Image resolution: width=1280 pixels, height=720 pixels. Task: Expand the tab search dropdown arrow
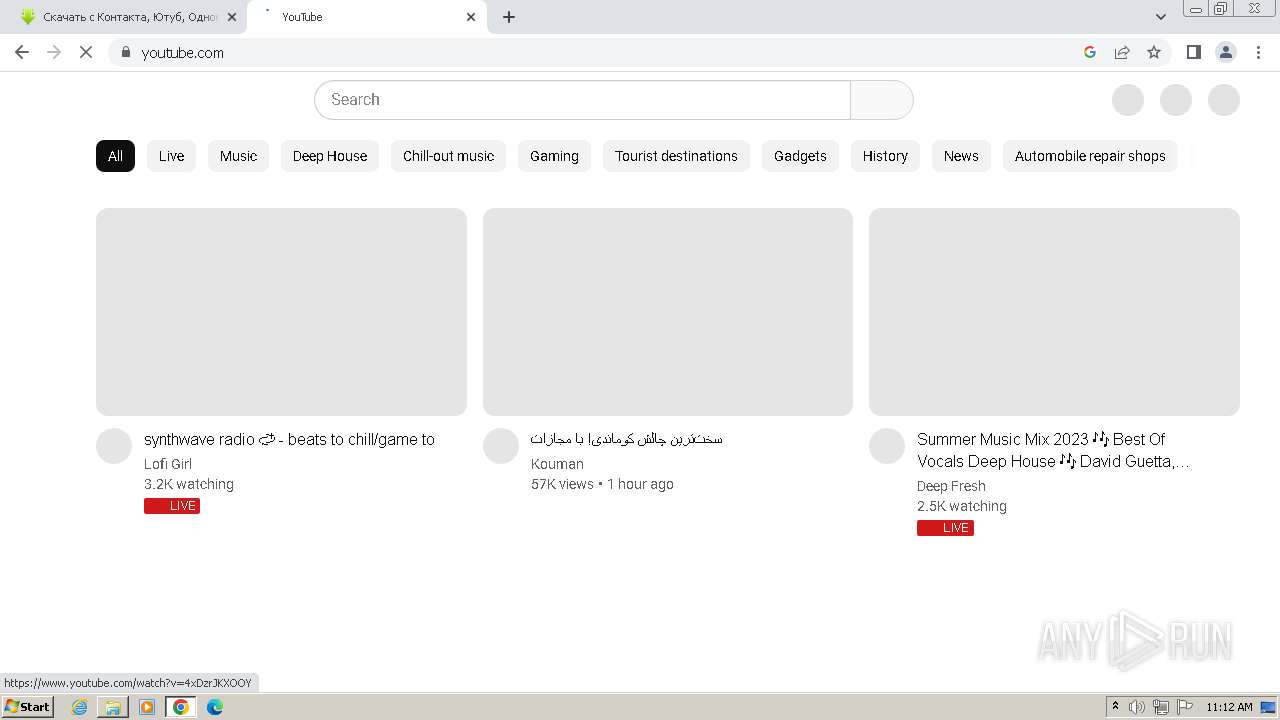(1160, 17)
